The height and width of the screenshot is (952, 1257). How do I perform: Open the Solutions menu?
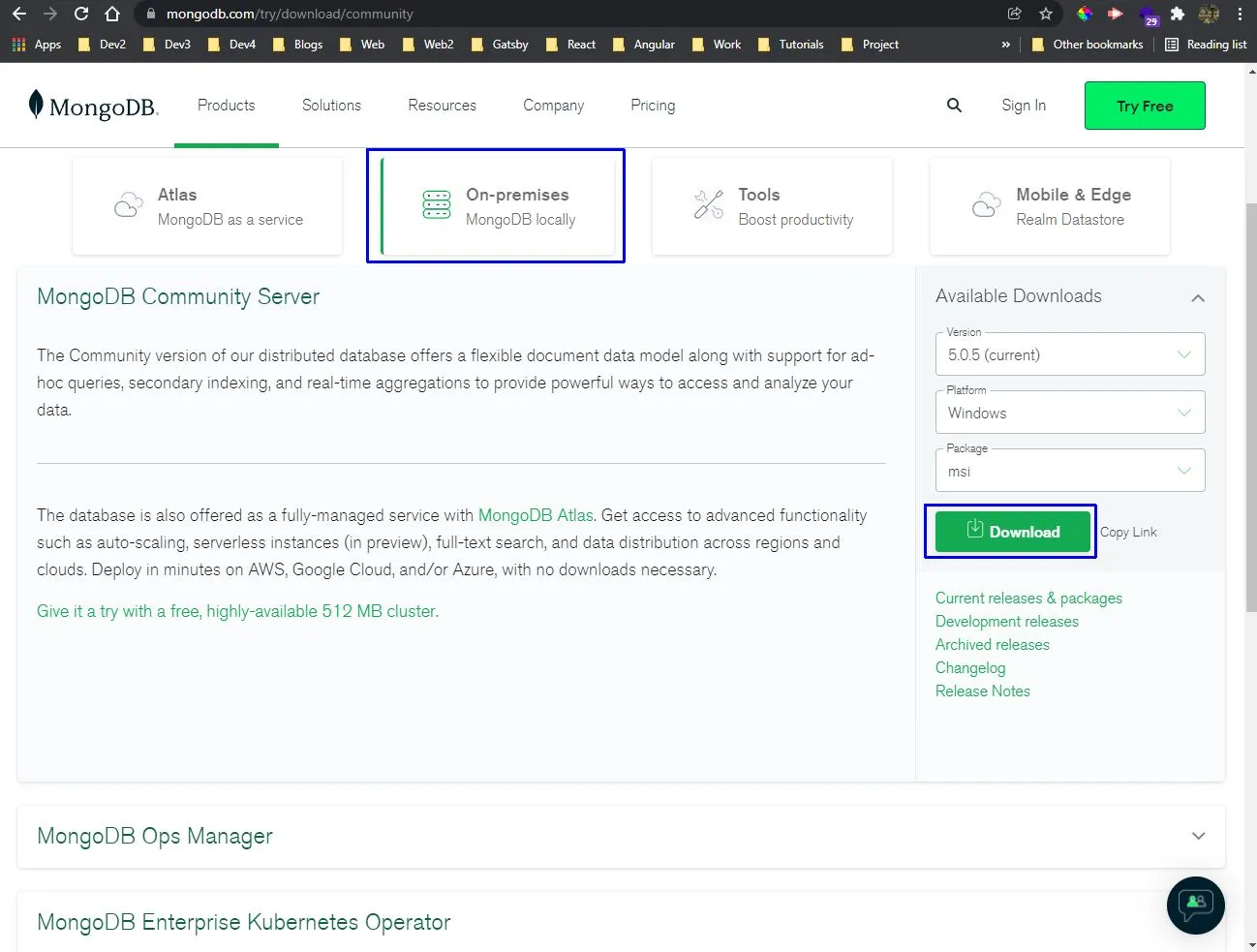(x=331, y=106)
